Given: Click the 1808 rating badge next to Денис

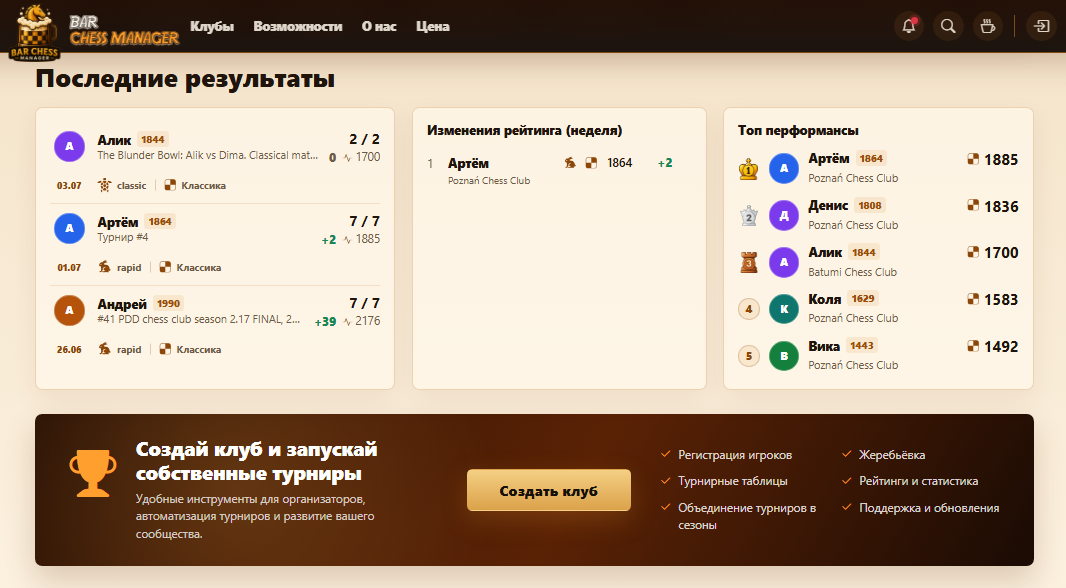Looking at the screenshot, I should [870, 205].
